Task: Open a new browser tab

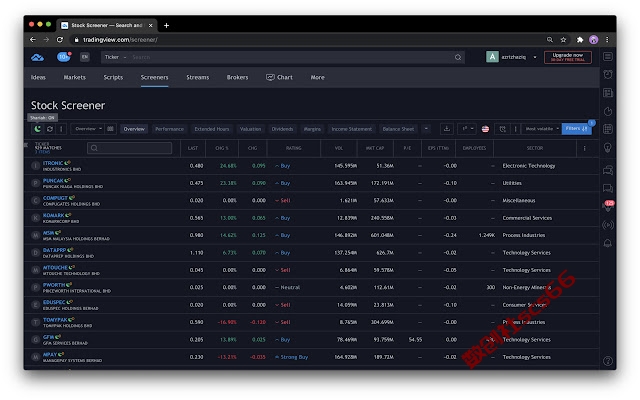Action: 166,25
